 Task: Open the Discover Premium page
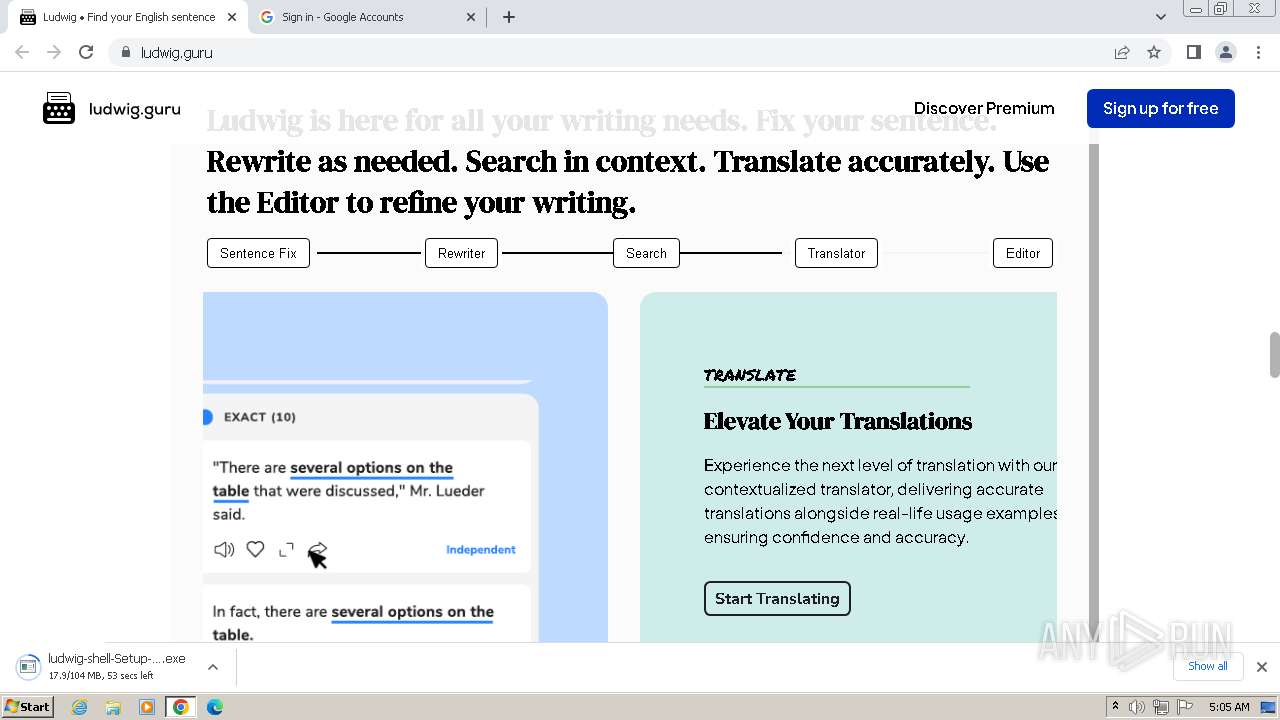pos(984,108)
